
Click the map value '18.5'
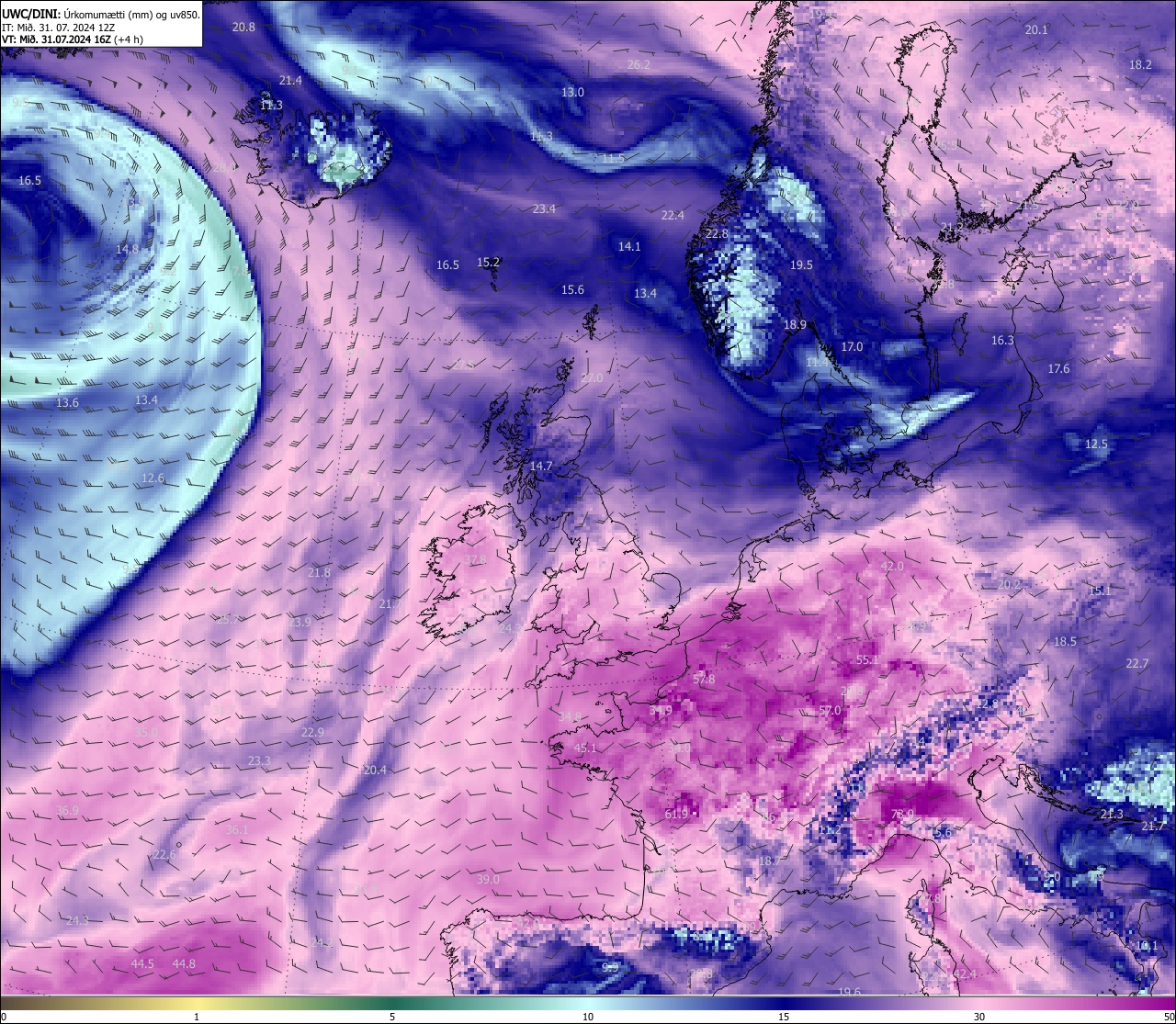coord(1065,642)
